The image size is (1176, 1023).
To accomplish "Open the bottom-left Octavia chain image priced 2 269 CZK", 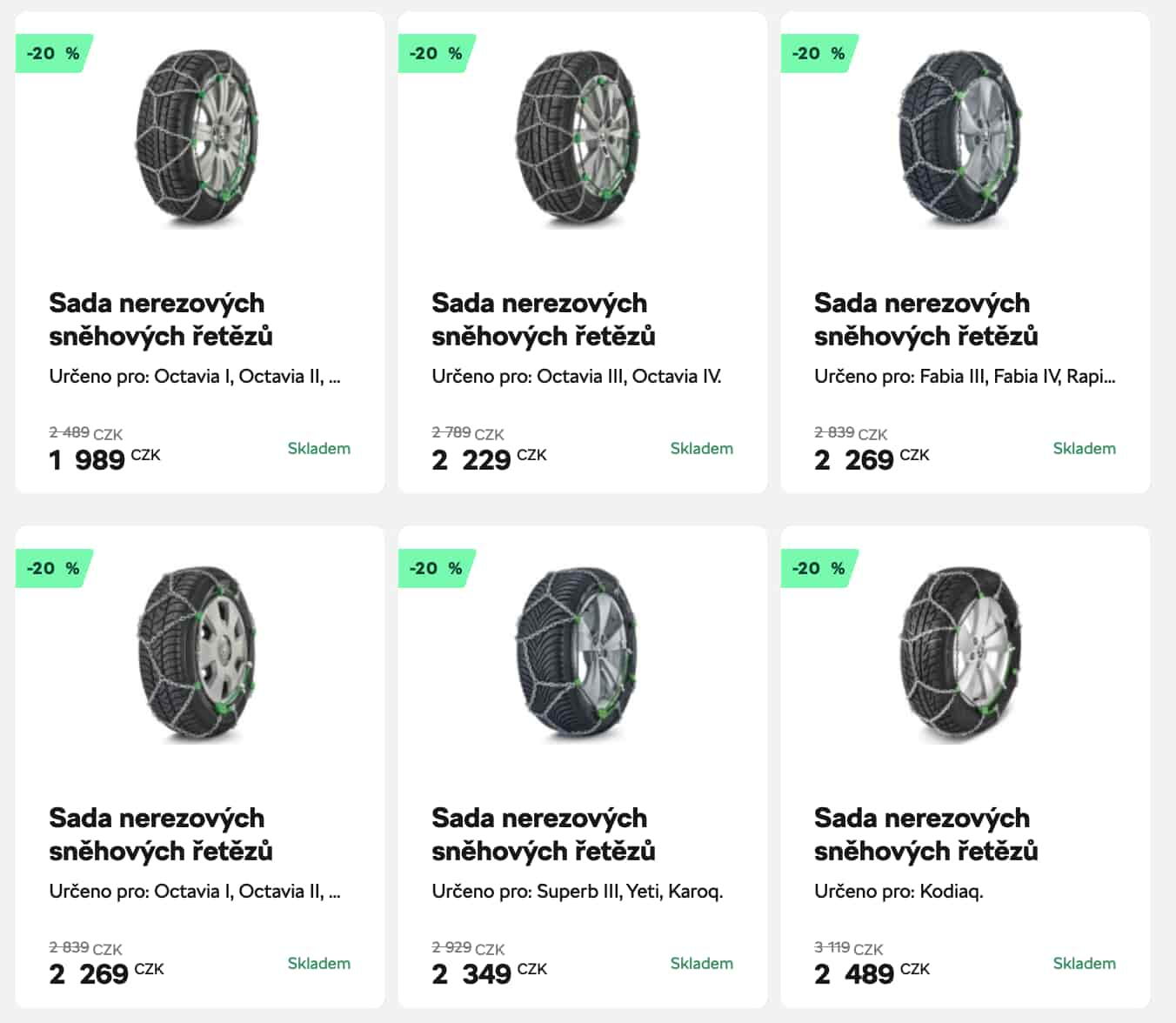I will pyautogui.click(x=199, y=654).
